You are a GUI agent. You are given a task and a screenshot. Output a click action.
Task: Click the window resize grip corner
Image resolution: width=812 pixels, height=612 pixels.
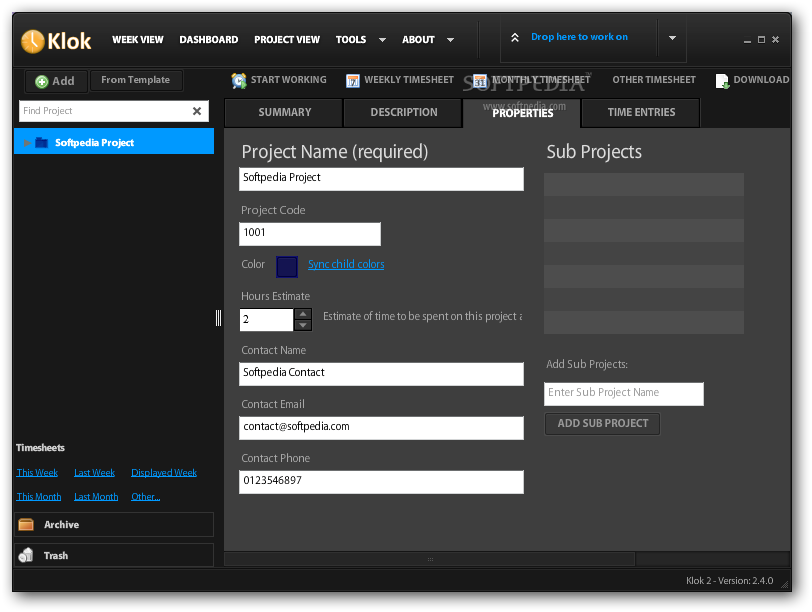784,585
